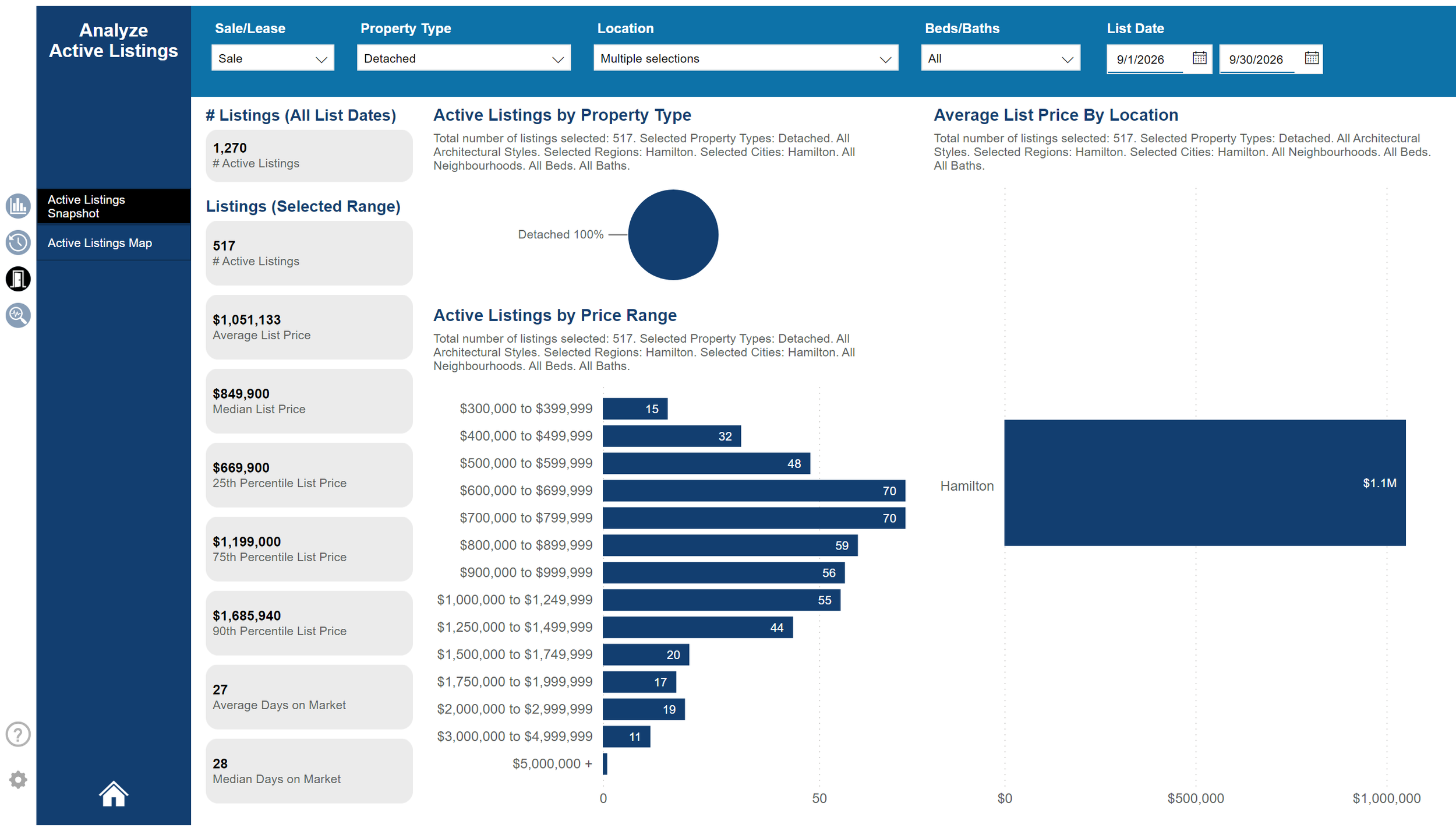Click the 25th Percentile List Price card
Screen dimensions: 1456x831
pyautogui.click(x=309, y=476)
